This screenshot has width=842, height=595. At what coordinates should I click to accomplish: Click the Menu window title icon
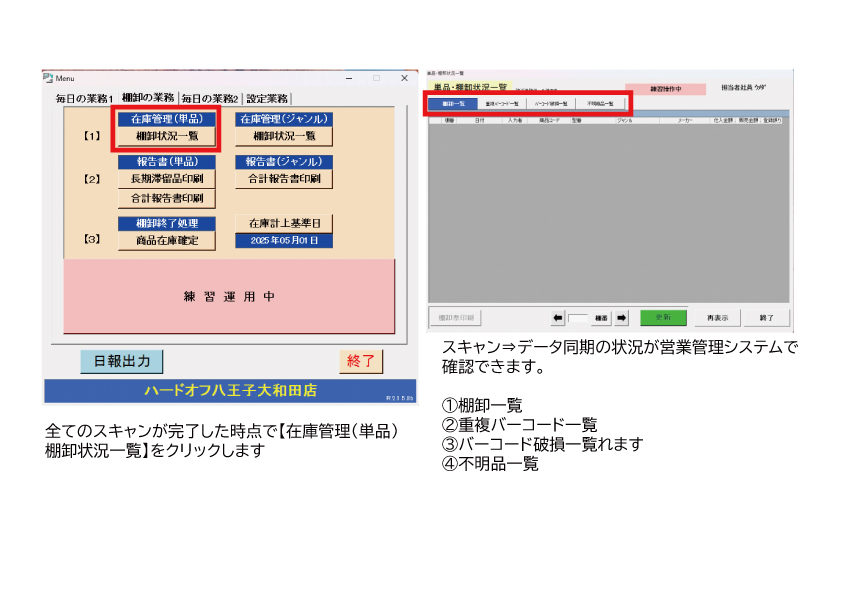[47, 78]
